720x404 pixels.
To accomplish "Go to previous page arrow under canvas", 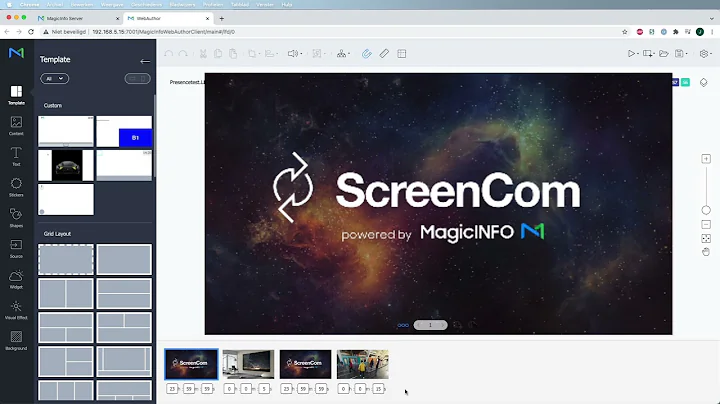I will 419,325.
